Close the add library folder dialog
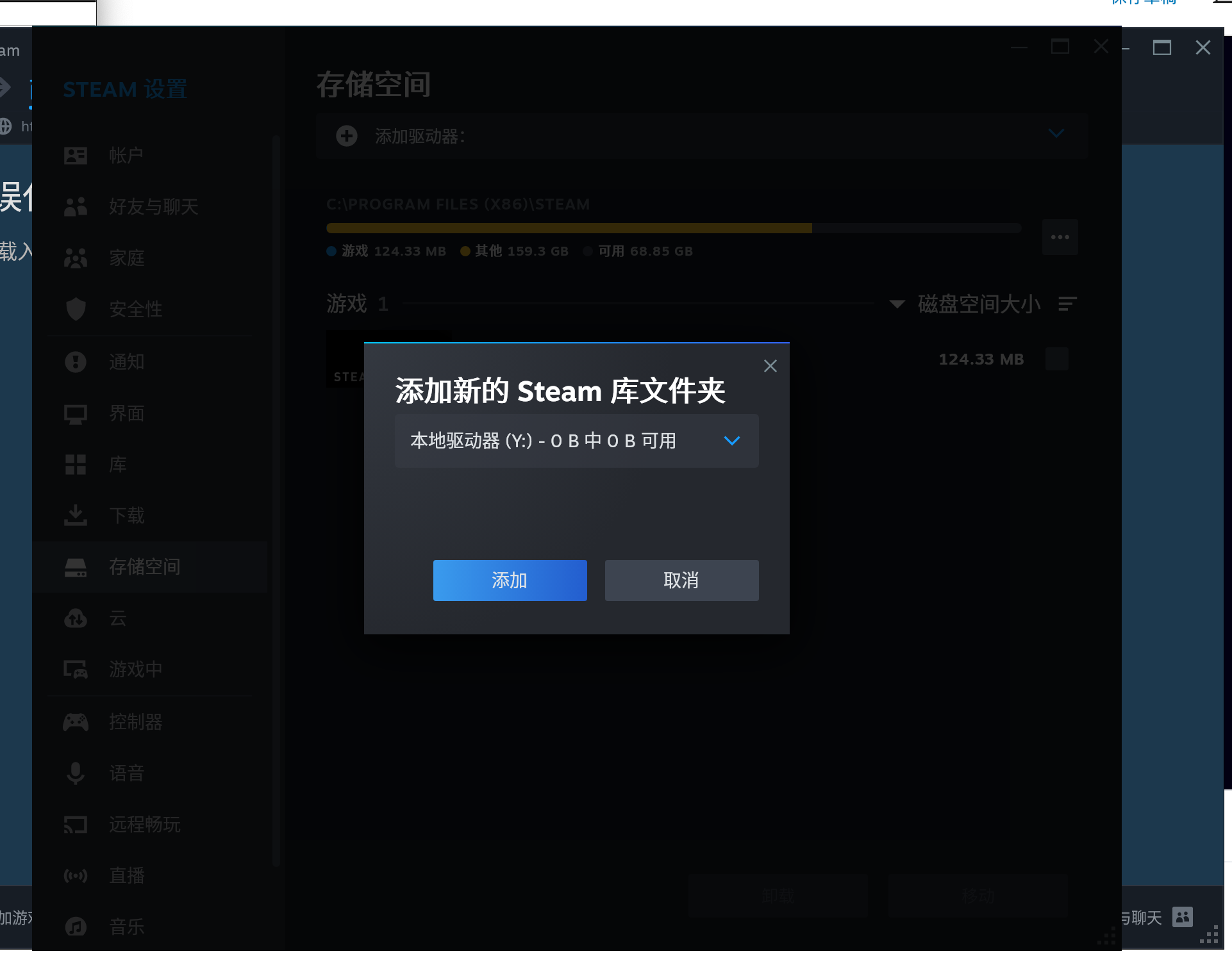The height and width of the screenshot is (956, 1232). [770, 366]
